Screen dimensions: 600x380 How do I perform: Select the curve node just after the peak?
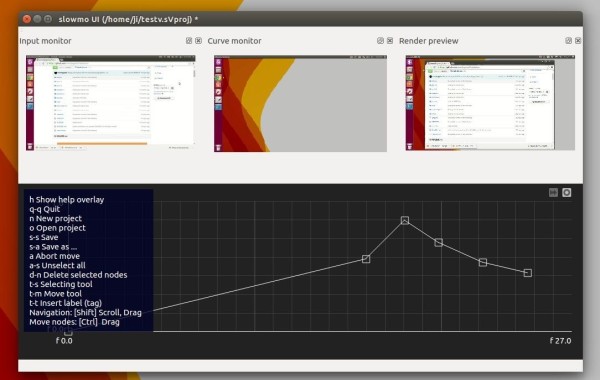[439, 242]
